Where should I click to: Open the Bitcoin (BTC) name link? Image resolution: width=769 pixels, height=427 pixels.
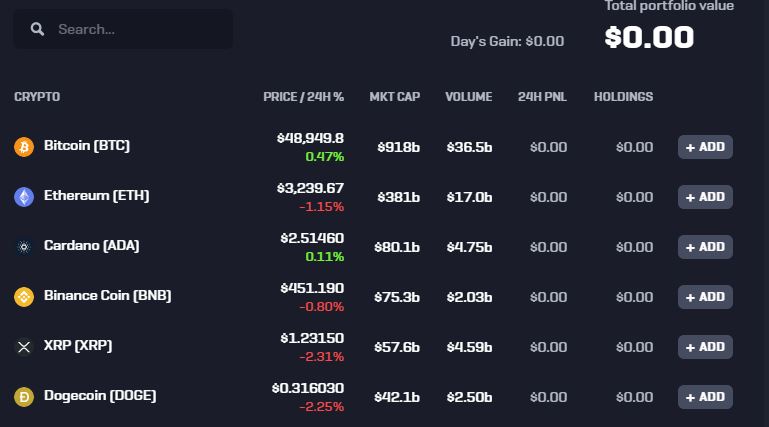point(87,146)
